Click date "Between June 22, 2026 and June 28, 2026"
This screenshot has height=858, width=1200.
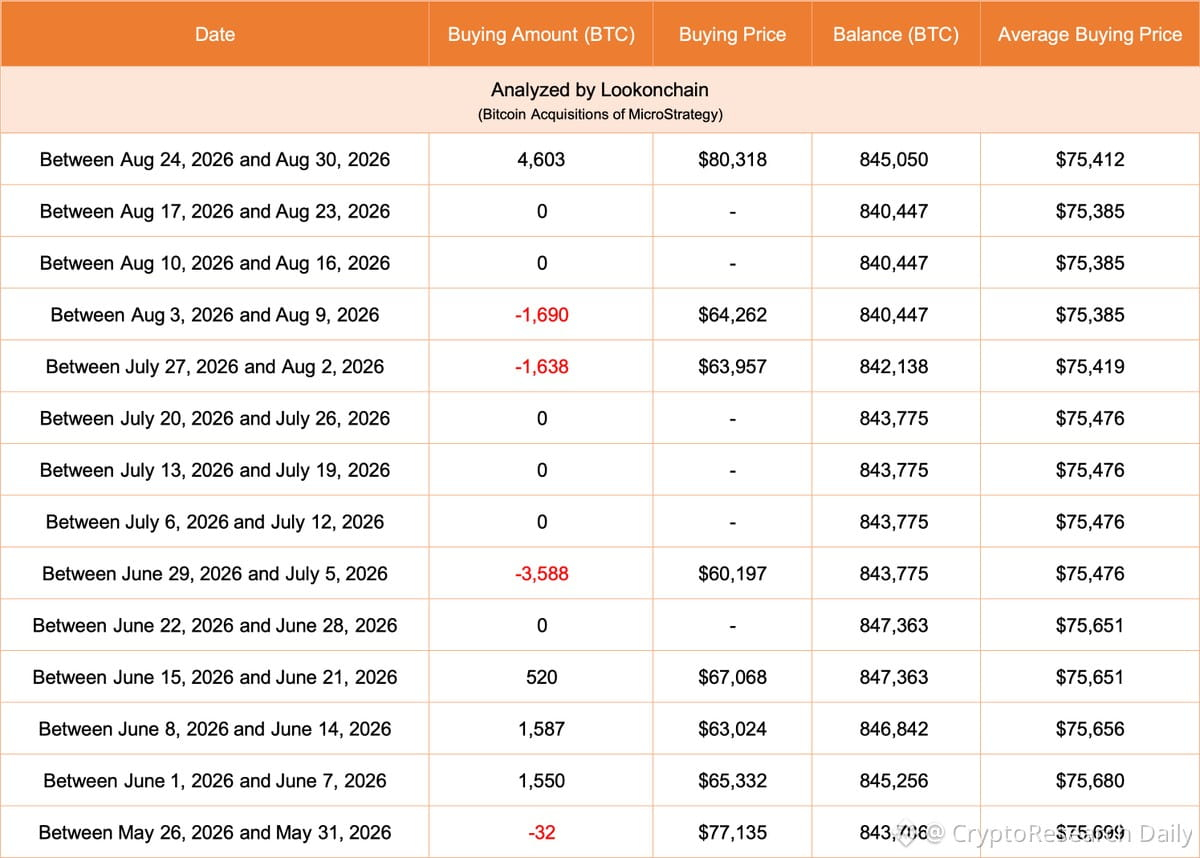pyautogui.click(x=215, y=626)
